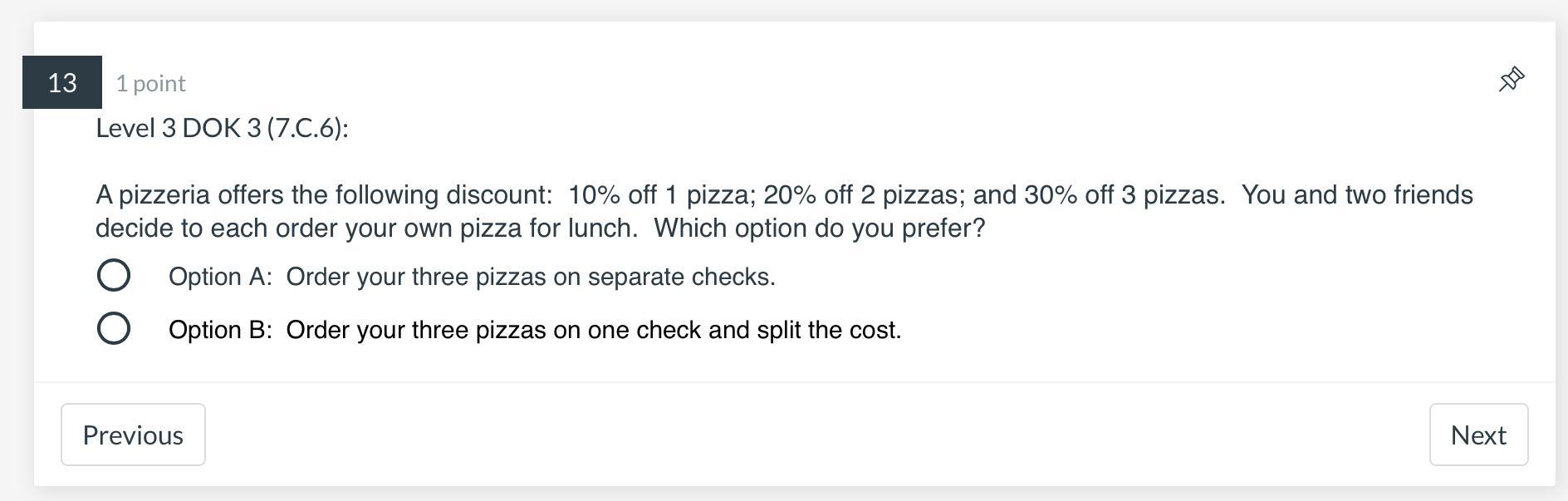Select the Option A radio button
The image size is (1568, 501).
coord(114,275)
